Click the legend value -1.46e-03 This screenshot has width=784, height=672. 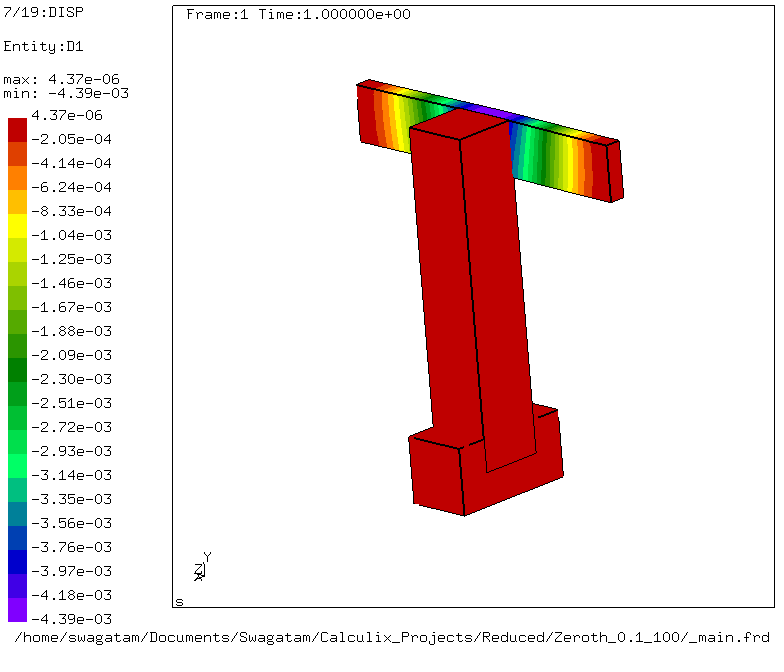(x=72, y=283)
